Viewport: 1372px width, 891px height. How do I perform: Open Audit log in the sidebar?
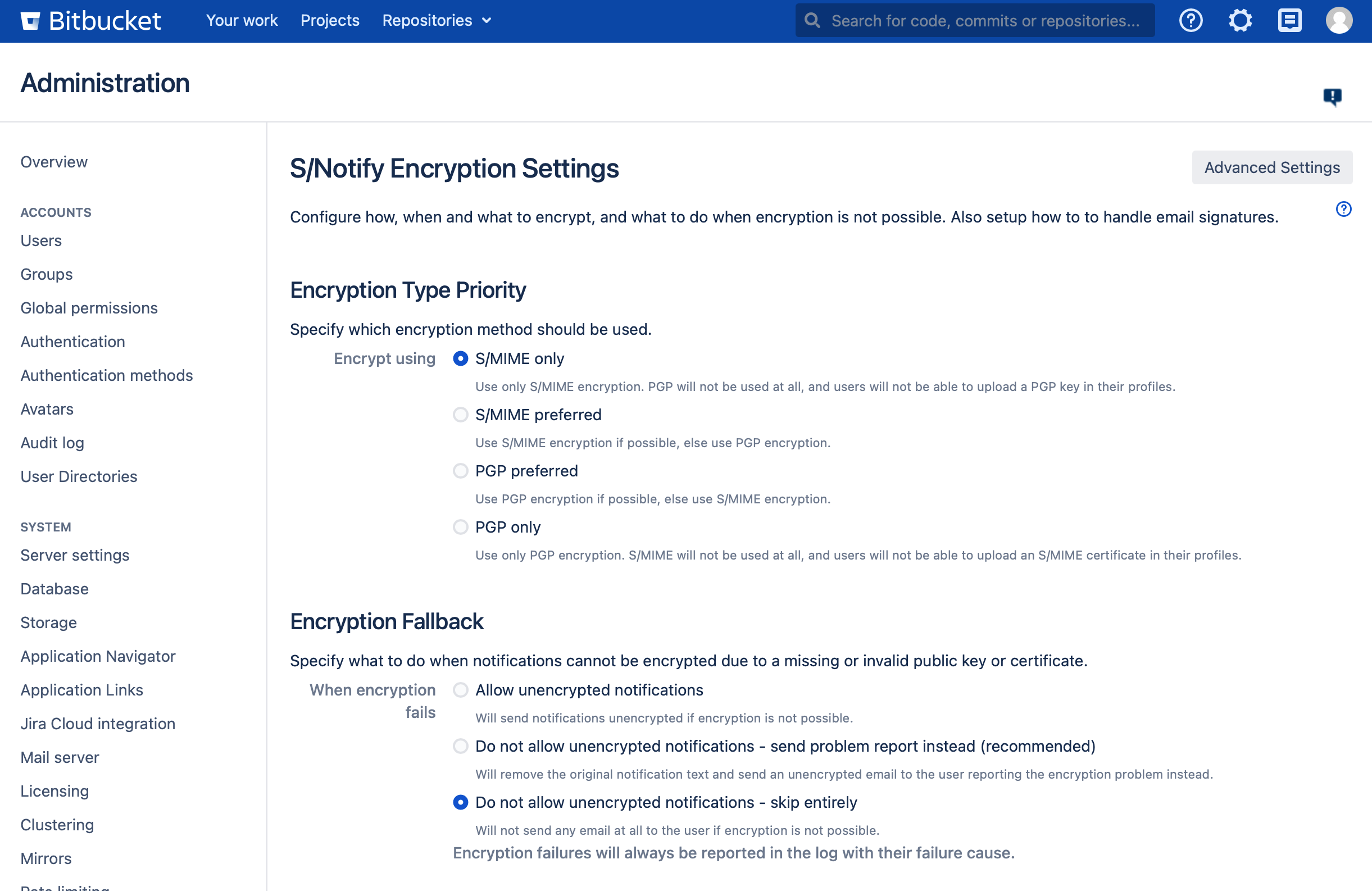click(x=52, y=443)
